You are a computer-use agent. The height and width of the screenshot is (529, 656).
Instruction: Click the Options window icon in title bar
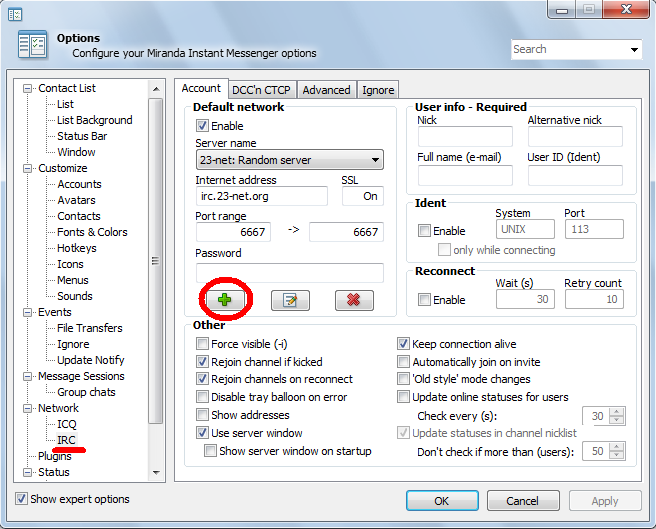pos(15,15)
